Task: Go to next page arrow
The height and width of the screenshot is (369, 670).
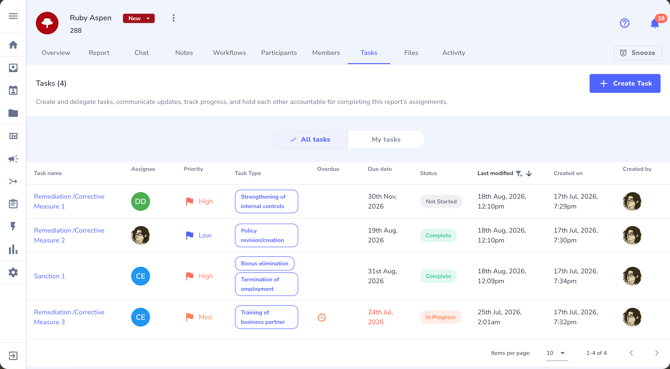Action: (656, 353)
